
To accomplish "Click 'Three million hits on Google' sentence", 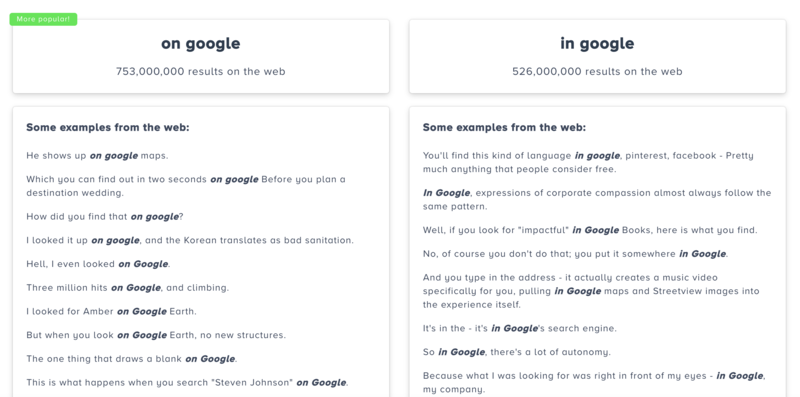I will click(x=128, y=288).
